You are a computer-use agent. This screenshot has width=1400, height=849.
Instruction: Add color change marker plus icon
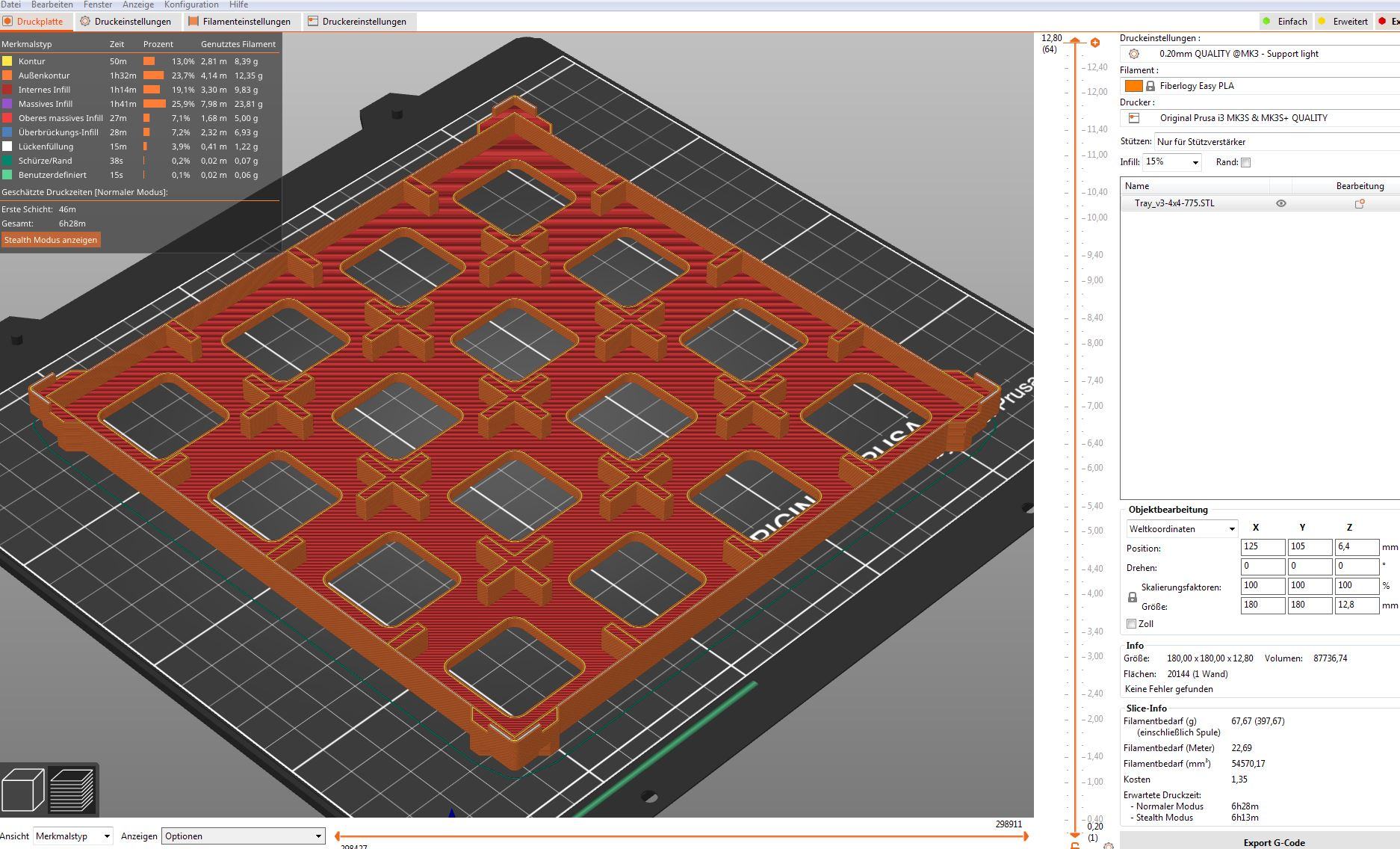click(x=1095, y=43)
